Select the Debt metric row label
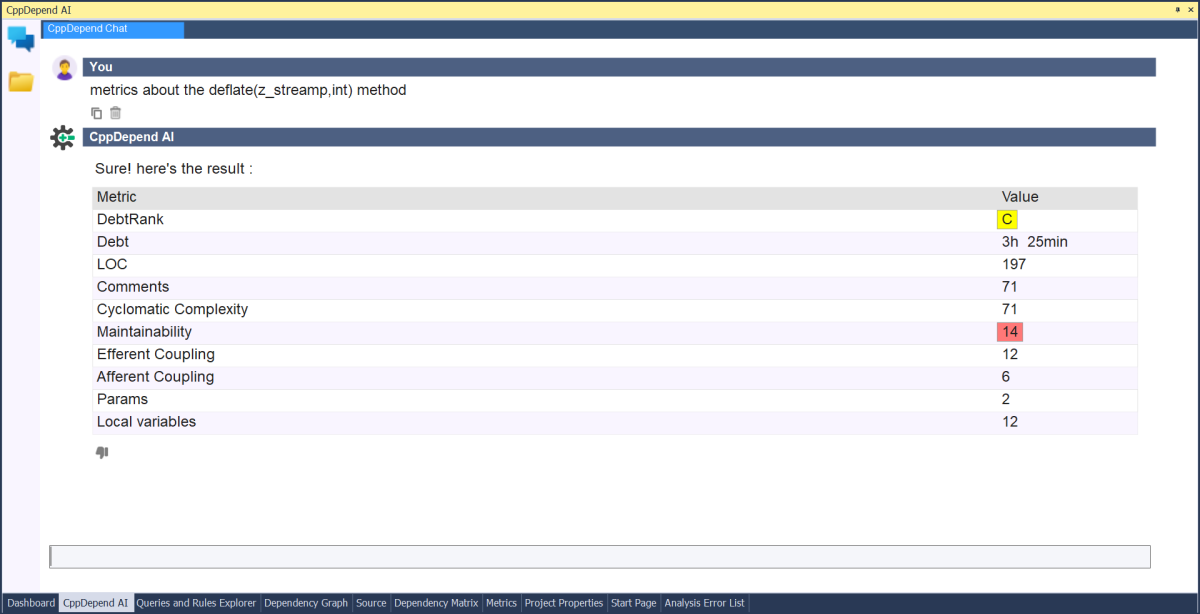Viewport: 1200px width, 614px height. coord(113,242)
